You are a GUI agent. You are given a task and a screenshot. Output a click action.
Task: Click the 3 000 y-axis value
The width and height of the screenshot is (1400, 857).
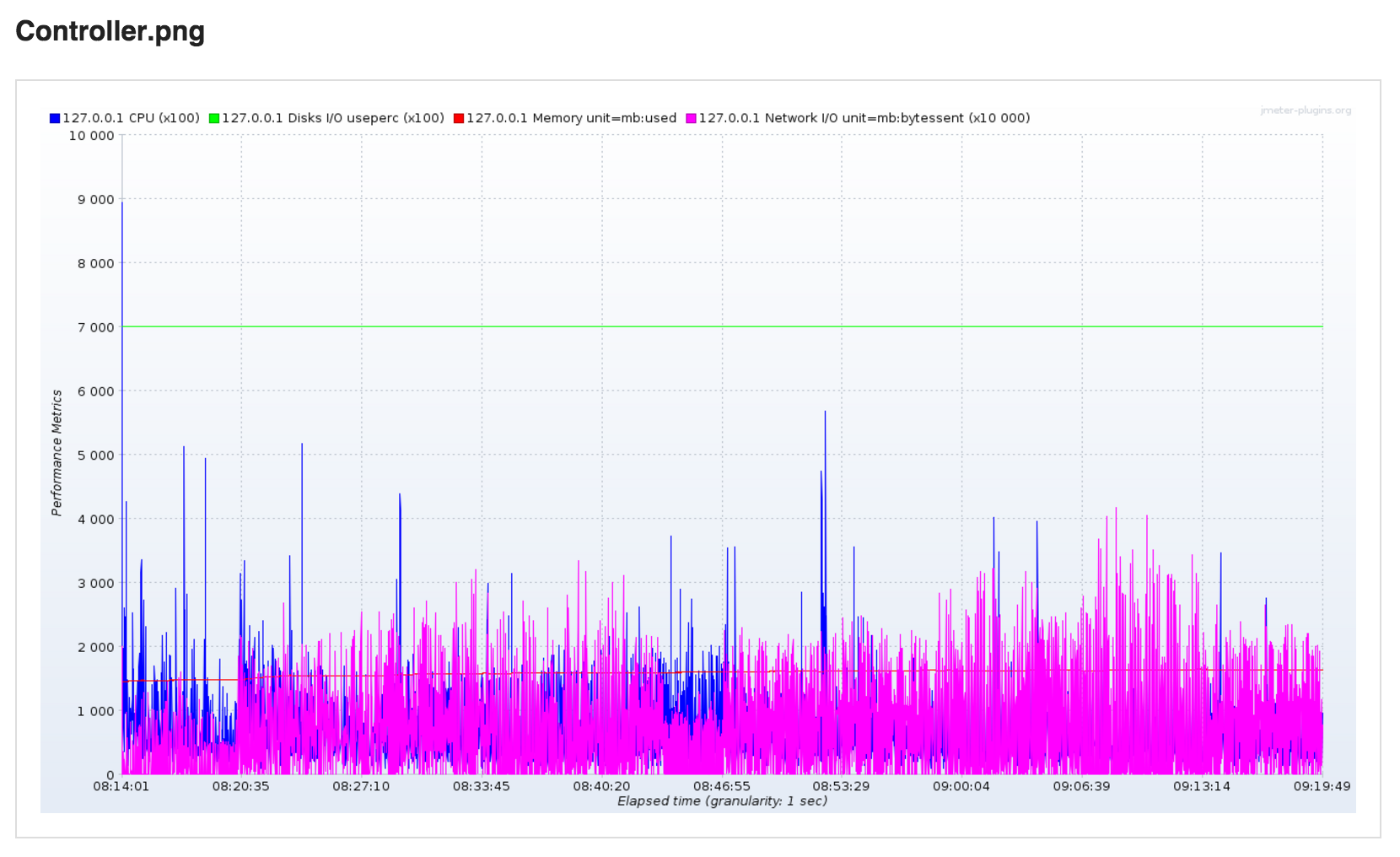click(x=95, y=583)
